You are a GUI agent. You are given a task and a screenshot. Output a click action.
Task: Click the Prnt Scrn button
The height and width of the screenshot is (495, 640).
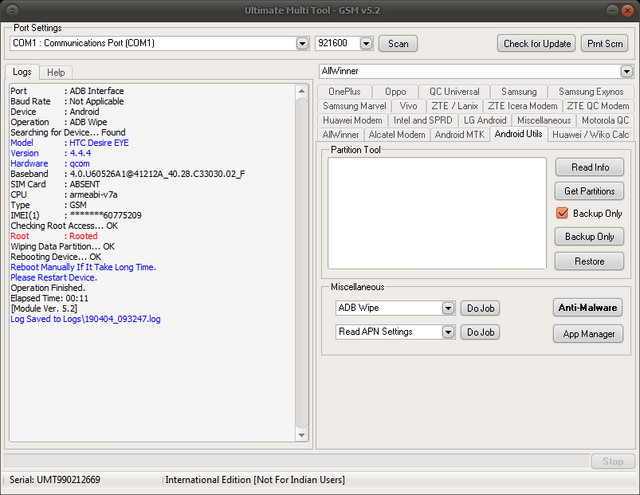[x=604, y=44]
